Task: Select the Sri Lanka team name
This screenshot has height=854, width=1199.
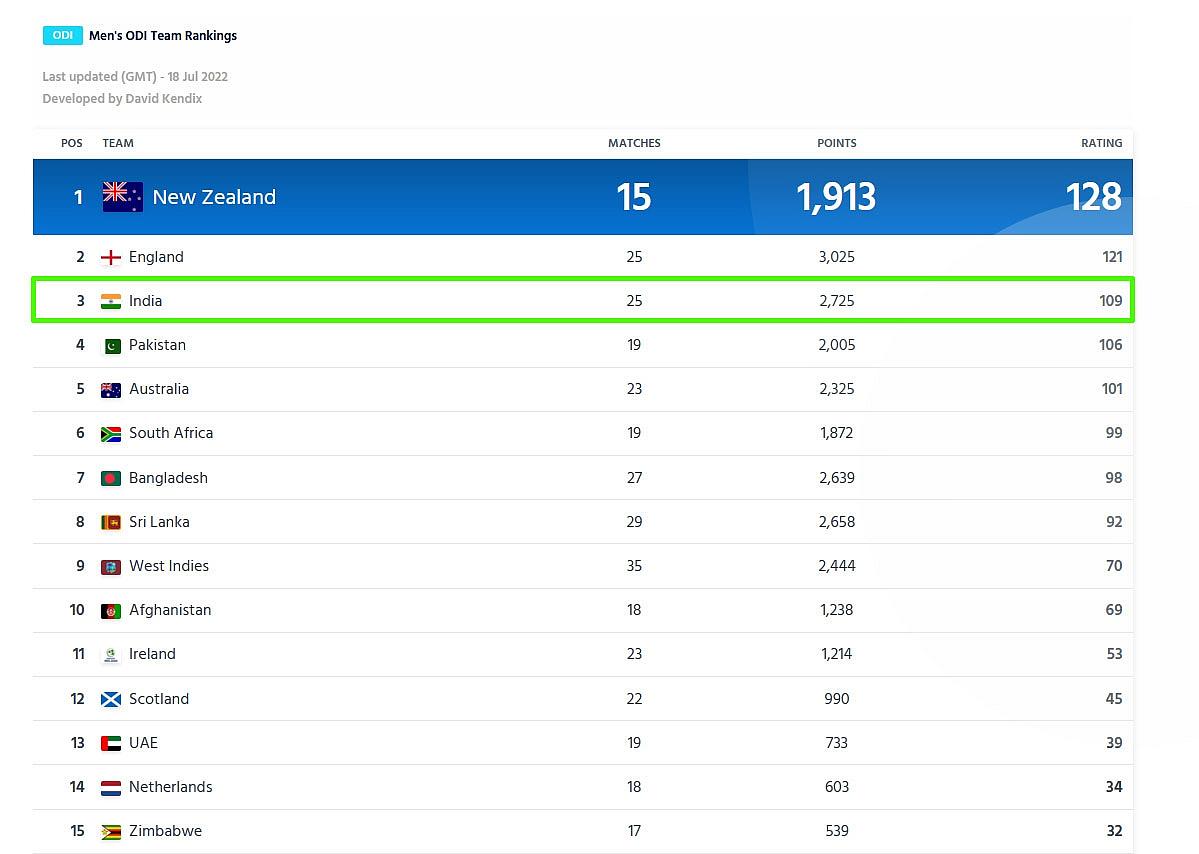Action: pos(159,521)
